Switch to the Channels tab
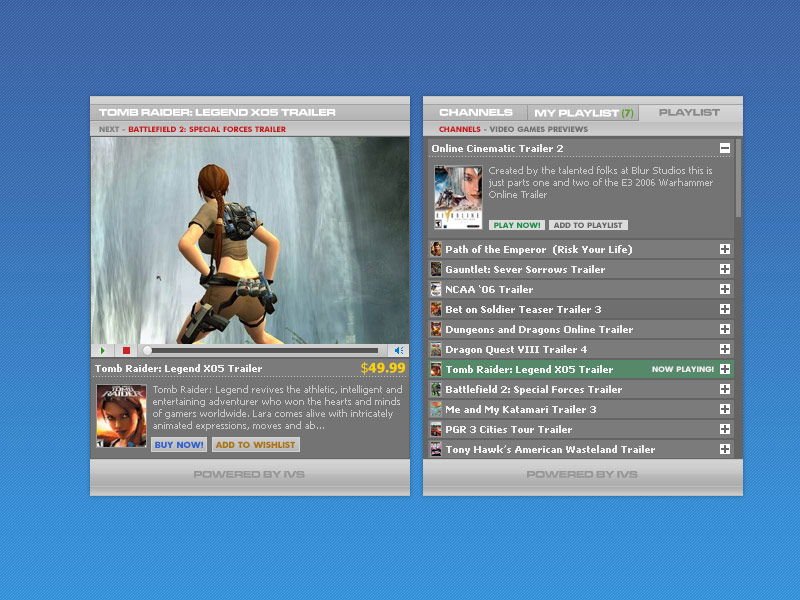This screenshot has height=600, width=800. pyautogui.click(x=475, y=113)
